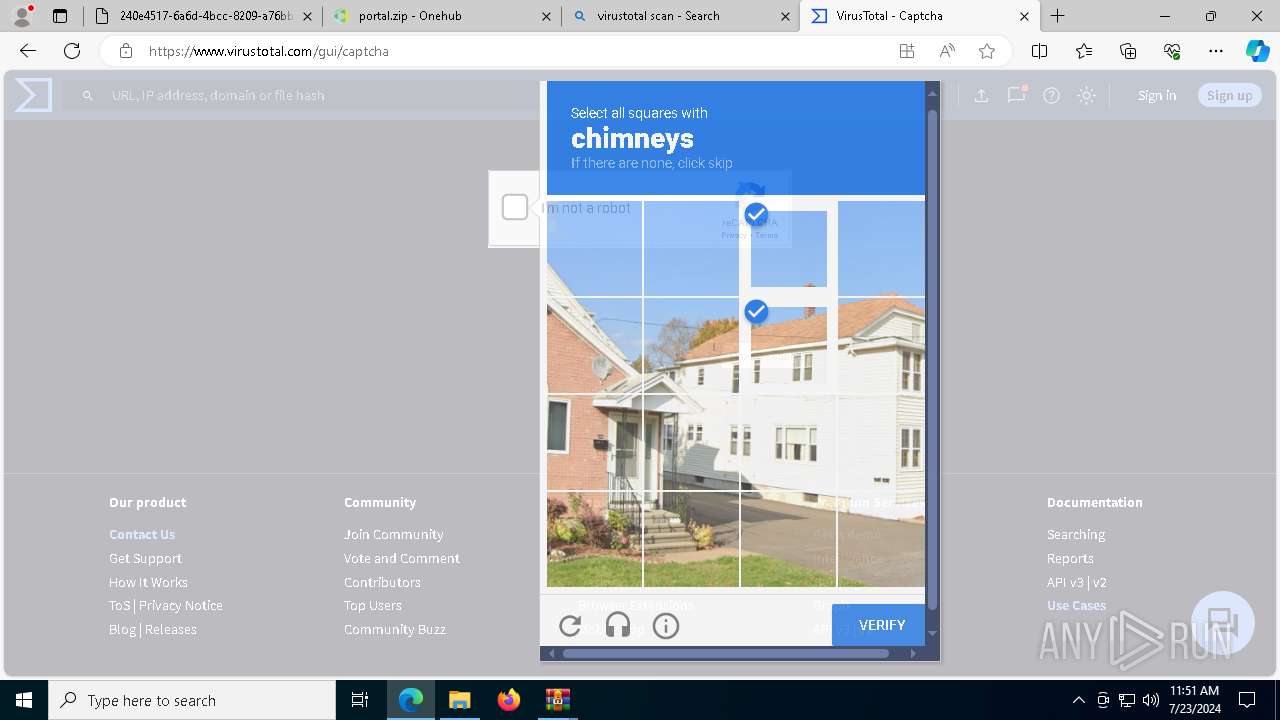Open Browser essentials icon

click(x=1172, y=51)
